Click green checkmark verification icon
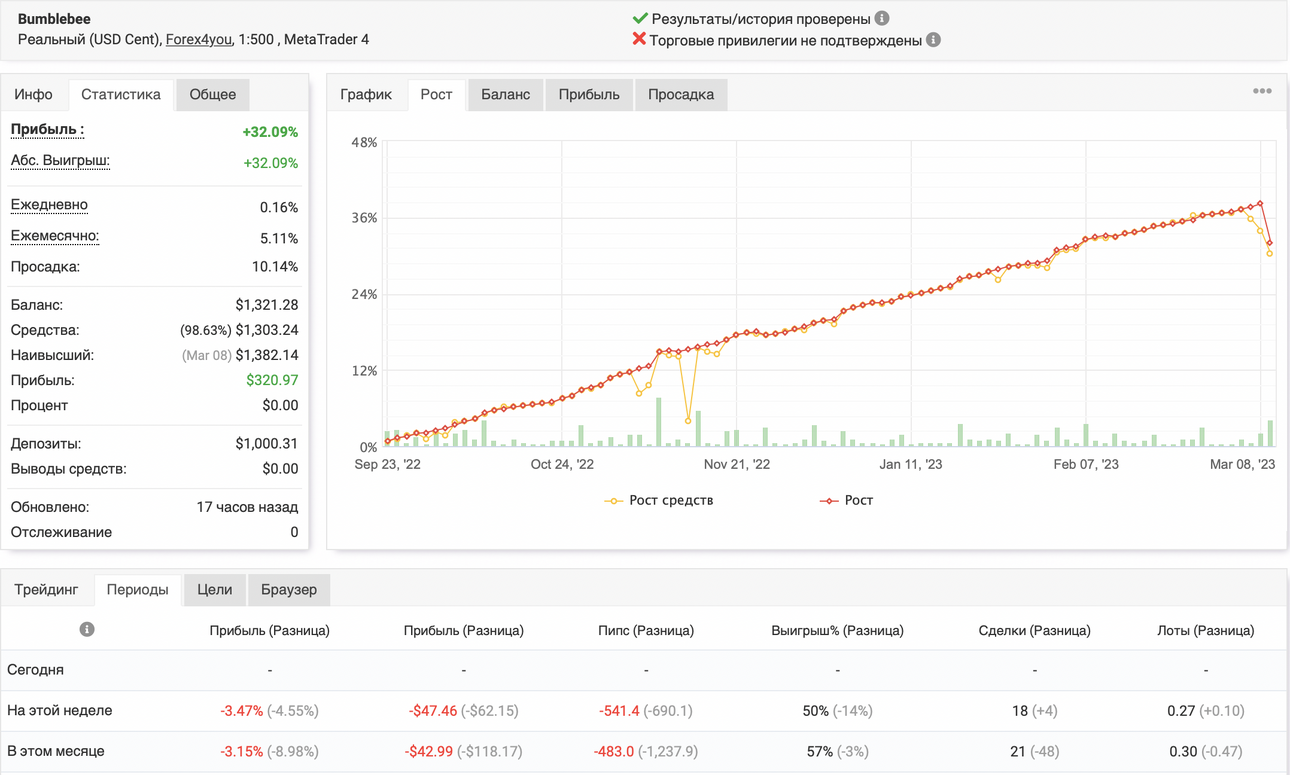The image size is (1290, 775). click(640, 18)
